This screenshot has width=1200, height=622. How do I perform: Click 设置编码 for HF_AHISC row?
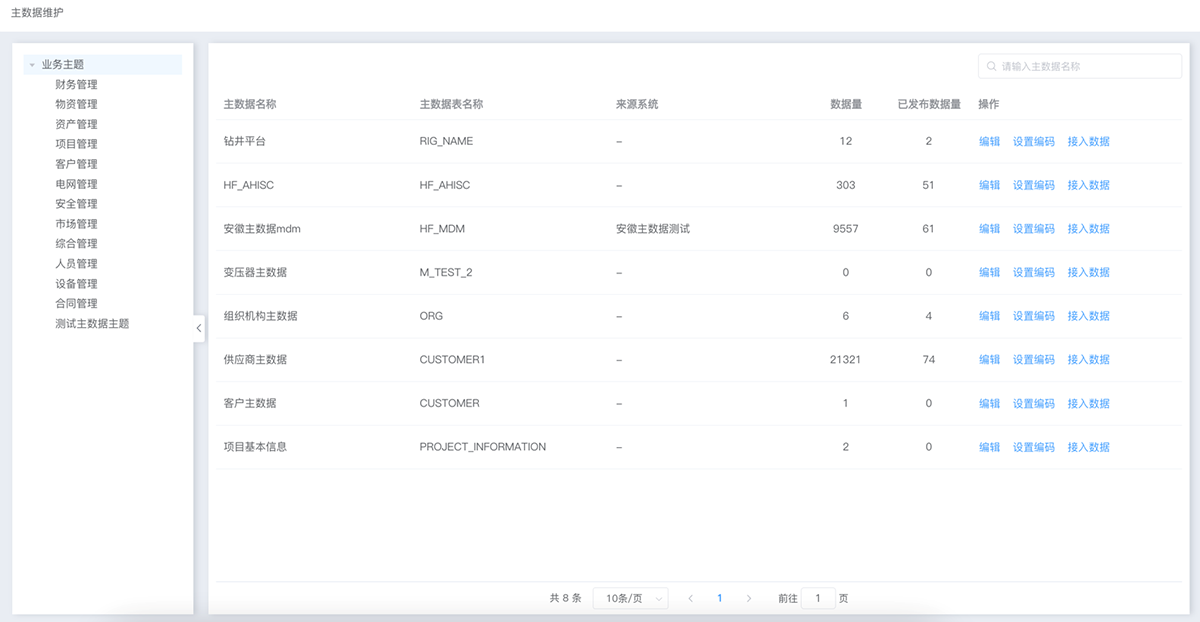pyautogui.click(x=1034, y=185)
